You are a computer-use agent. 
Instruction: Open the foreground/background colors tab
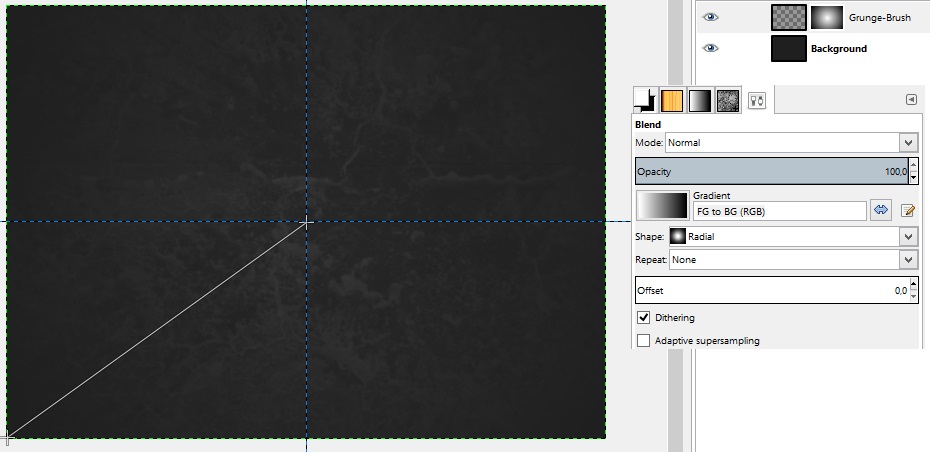(x=645, y=100)
